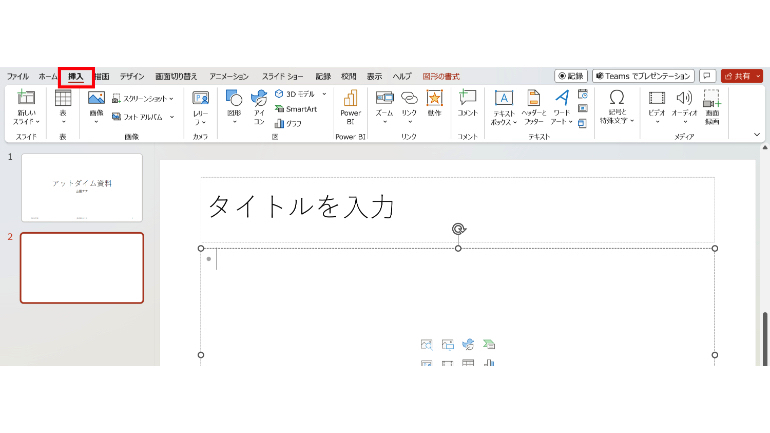Open the スライド ショー slide show tab
The height and width of the screenshot is (433, 770).
pyautogui.click(x=282, y=77)
